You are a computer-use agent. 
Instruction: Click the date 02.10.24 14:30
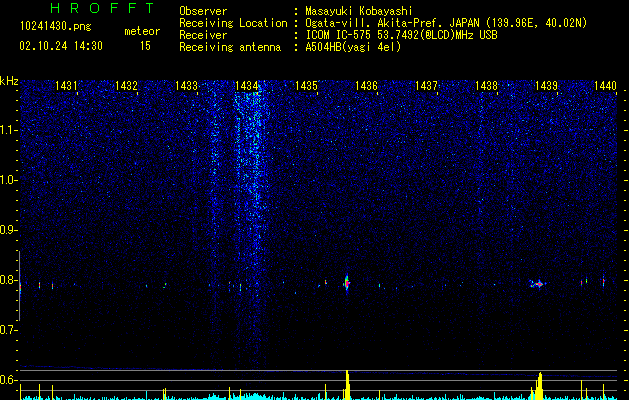click(x=61, y=46)
